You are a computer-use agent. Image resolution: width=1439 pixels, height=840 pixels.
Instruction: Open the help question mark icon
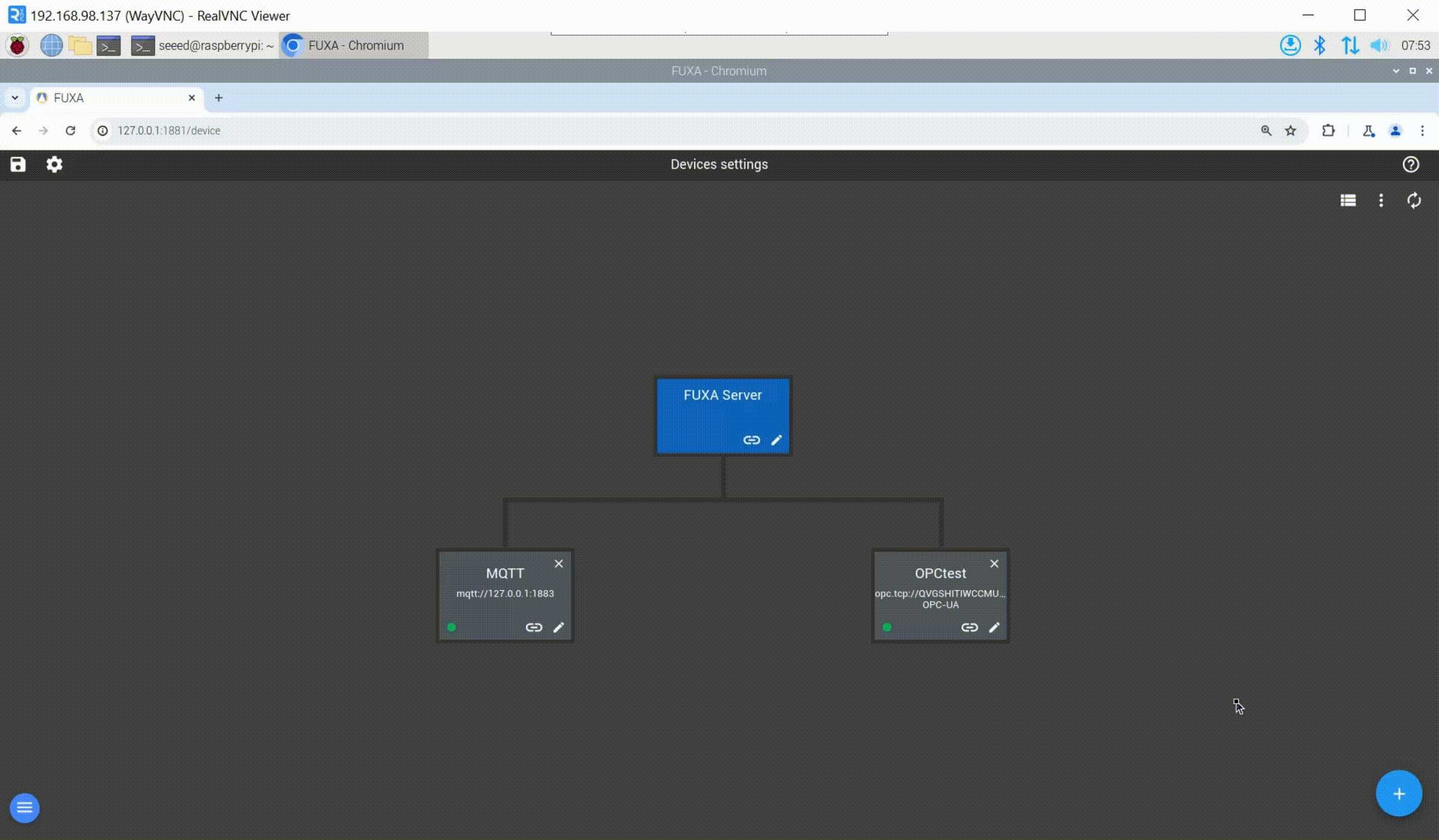point(1411,164)
